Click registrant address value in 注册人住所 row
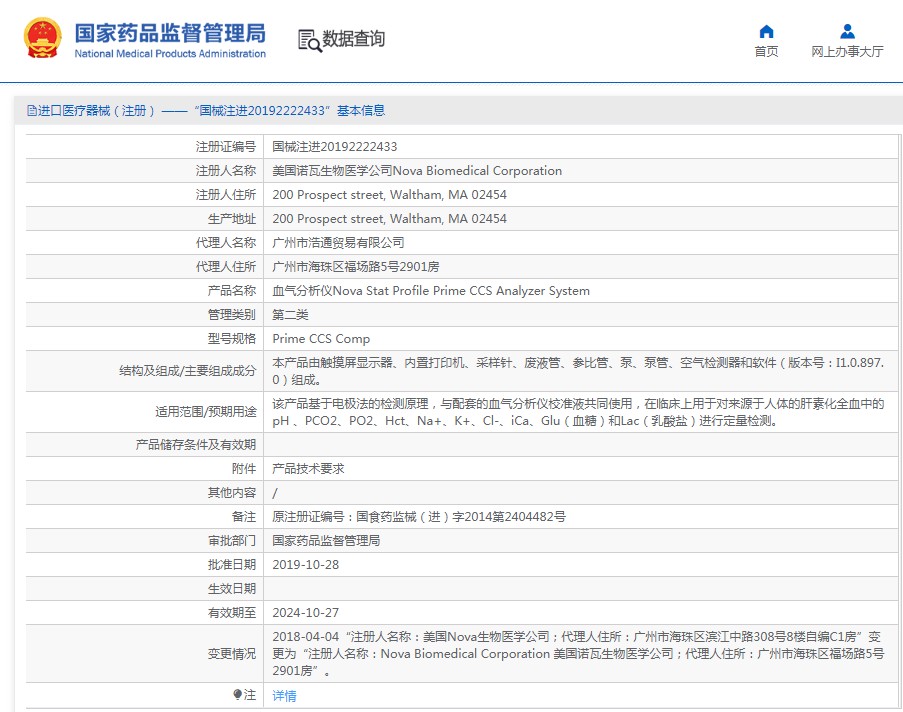The image size is (903, 712). [389, 195]
